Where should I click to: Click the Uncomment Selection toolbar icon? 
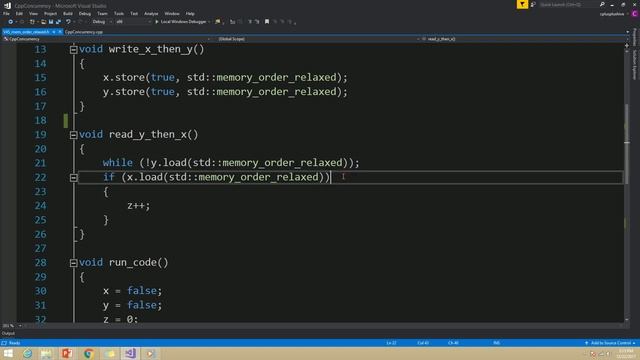click(x=257, y=22)
